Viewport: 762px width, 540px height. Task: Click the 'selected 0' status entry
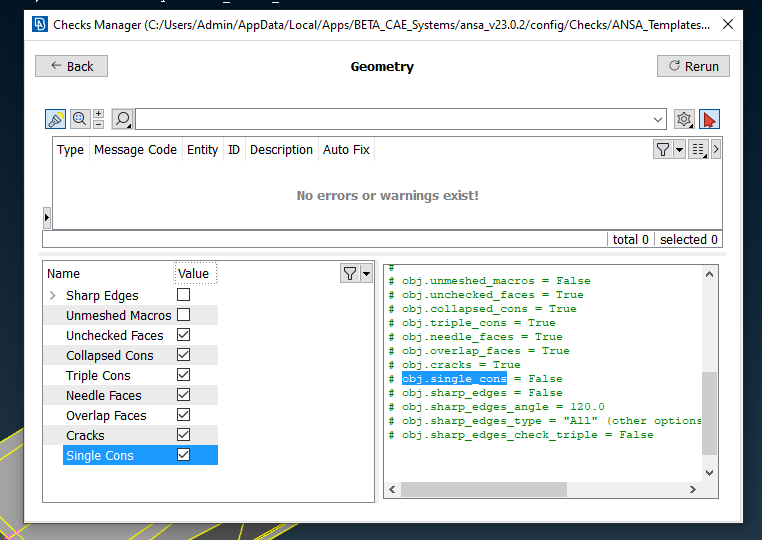(689, 239)
